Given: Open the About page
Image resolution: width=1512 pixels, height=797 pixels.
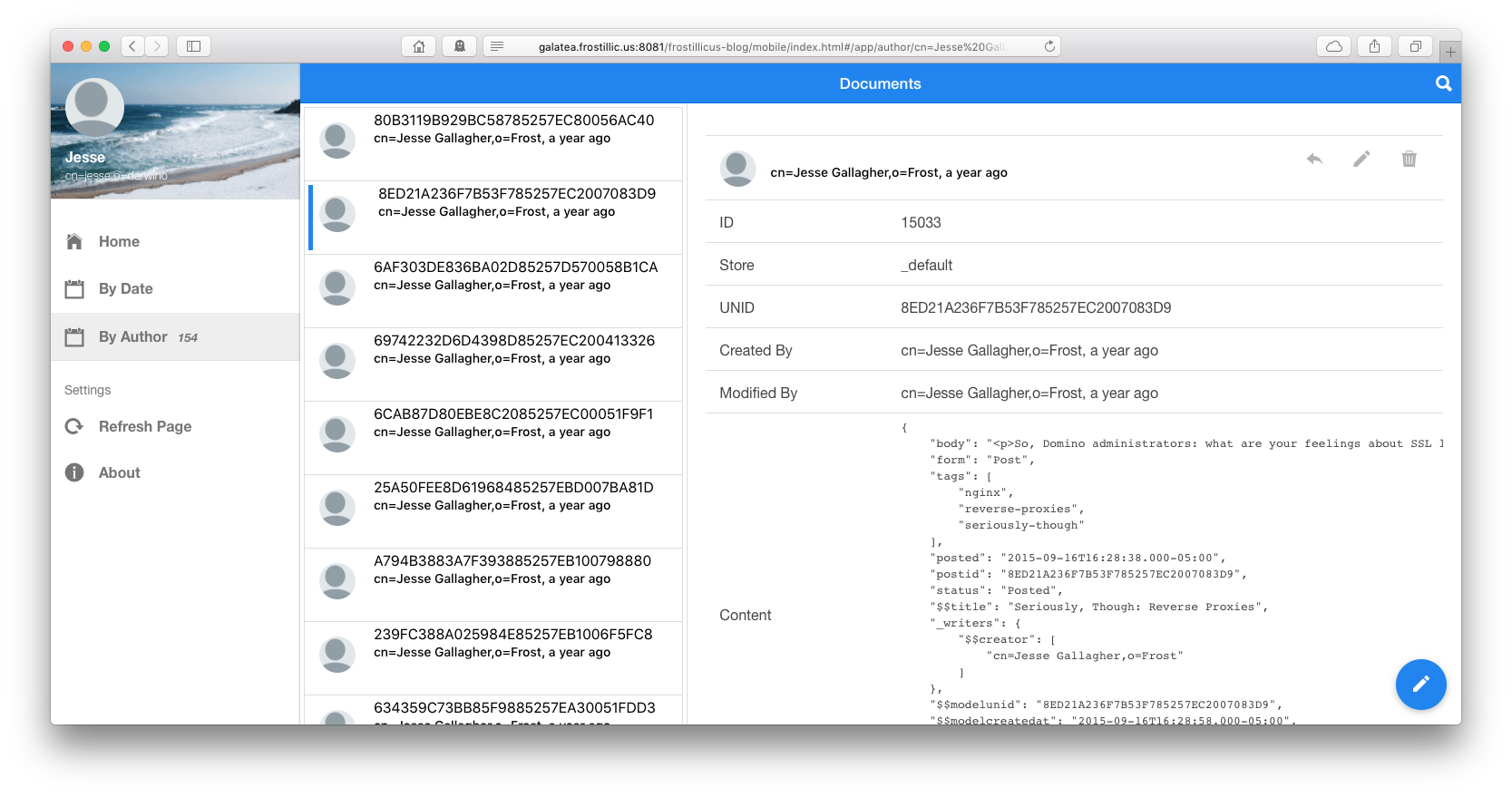Looking at the screenshot, I should pos(119,472).
